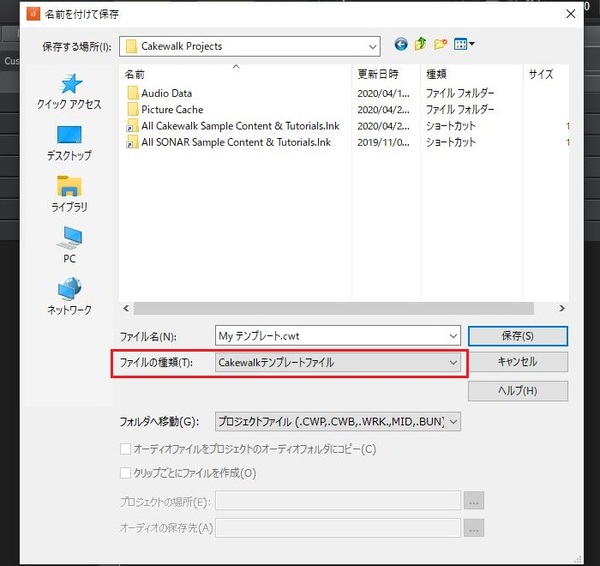Click the Save (保存) button
The height and width of the screenshot is (566, 600).
pyautogui.click(x=516, y=336)
